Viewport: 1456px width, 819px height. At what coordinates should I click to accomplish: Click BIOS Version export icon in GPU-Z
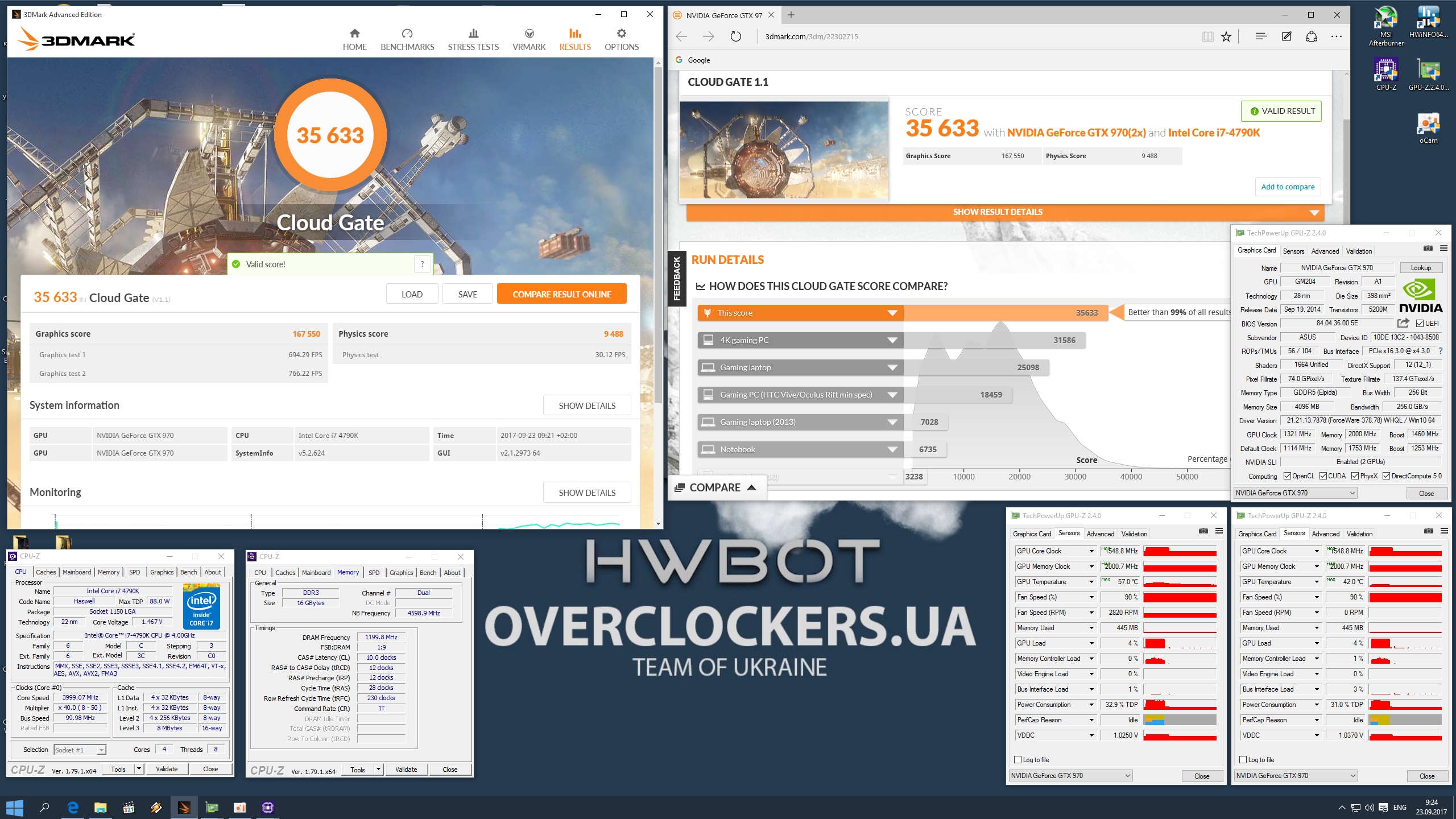pyautogui.click(x=1403, y=323)
